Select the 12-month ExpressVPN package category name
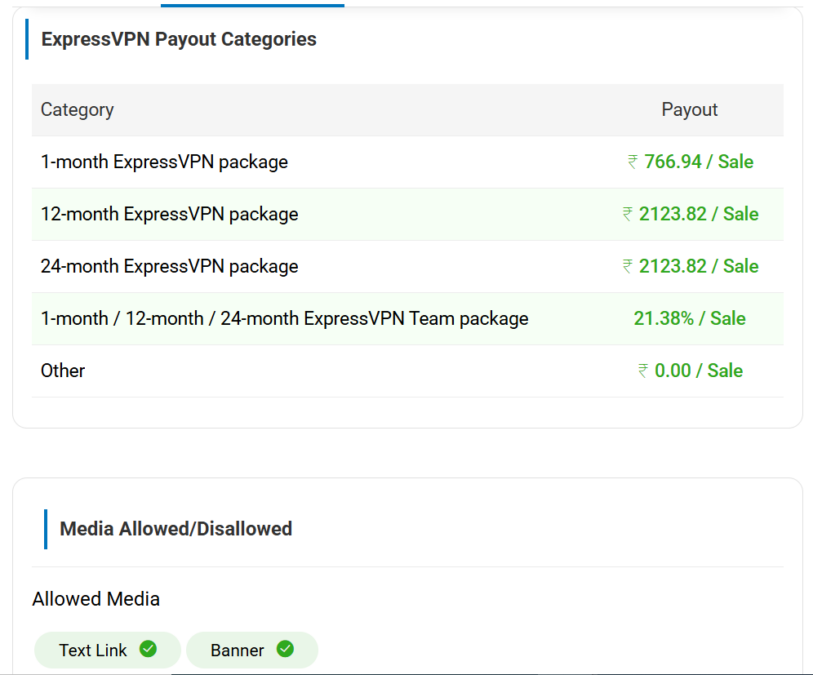 click(x=169, y=214)
